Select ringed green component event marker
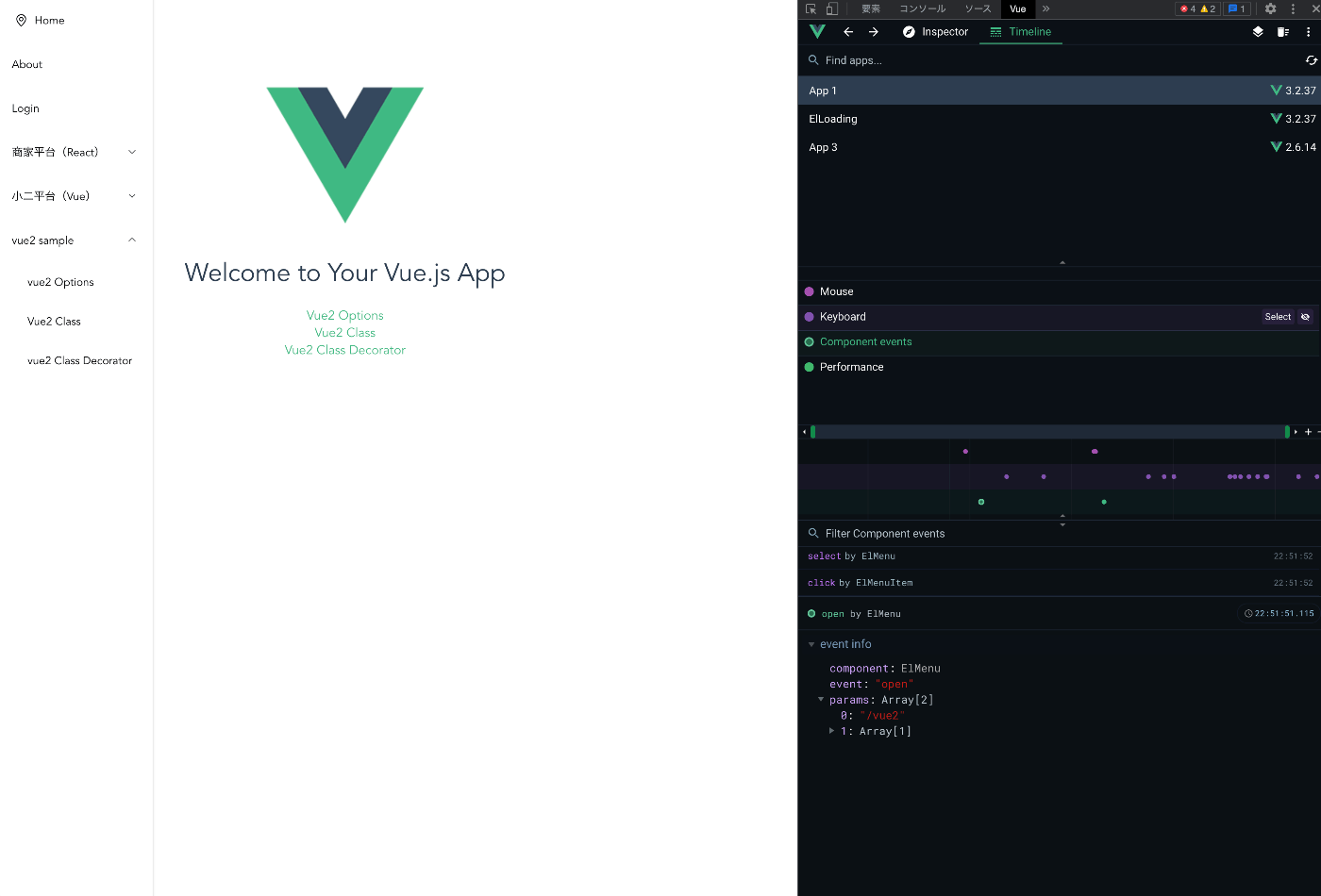1321x896 pixels. (x=981, y=502)
